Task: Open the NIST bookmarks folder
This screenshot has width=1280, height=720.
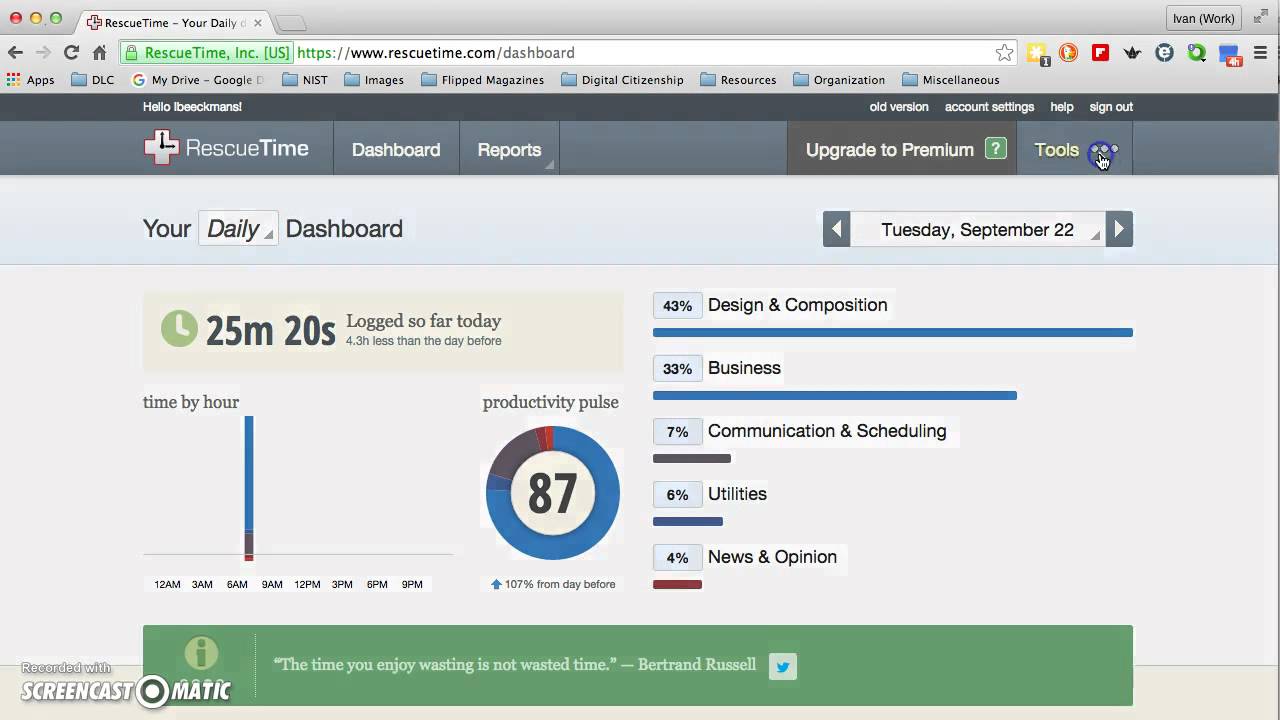Action: (305, 80)
